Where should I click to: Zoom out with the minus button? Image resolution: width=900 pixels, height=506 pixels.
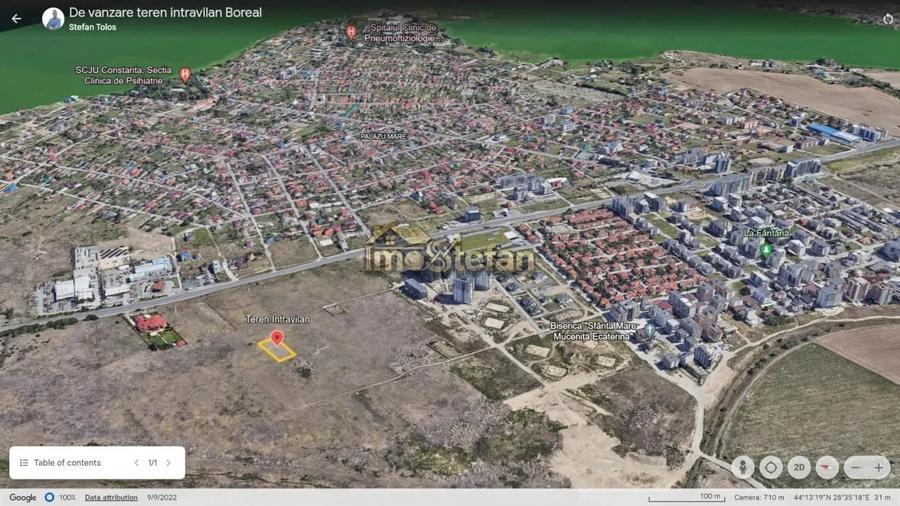tap(855, 468)
